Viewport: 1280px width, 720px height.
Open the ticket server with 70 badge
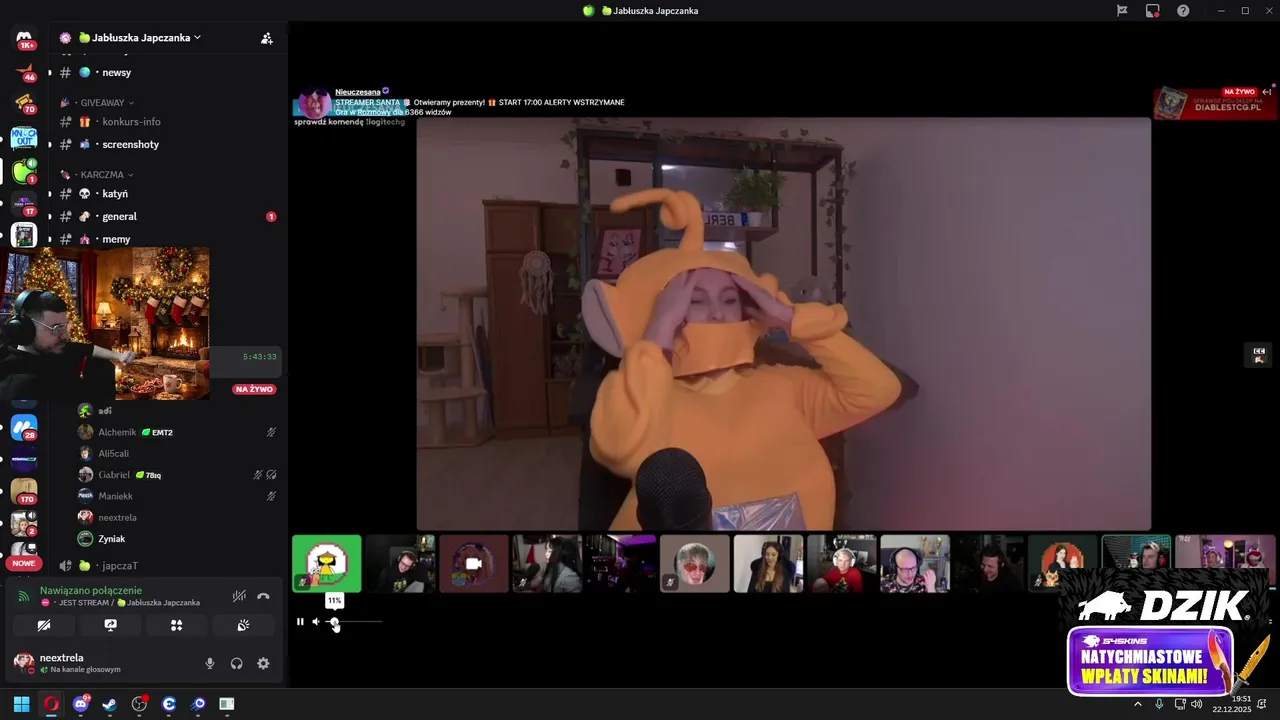(x=24, y=103)
